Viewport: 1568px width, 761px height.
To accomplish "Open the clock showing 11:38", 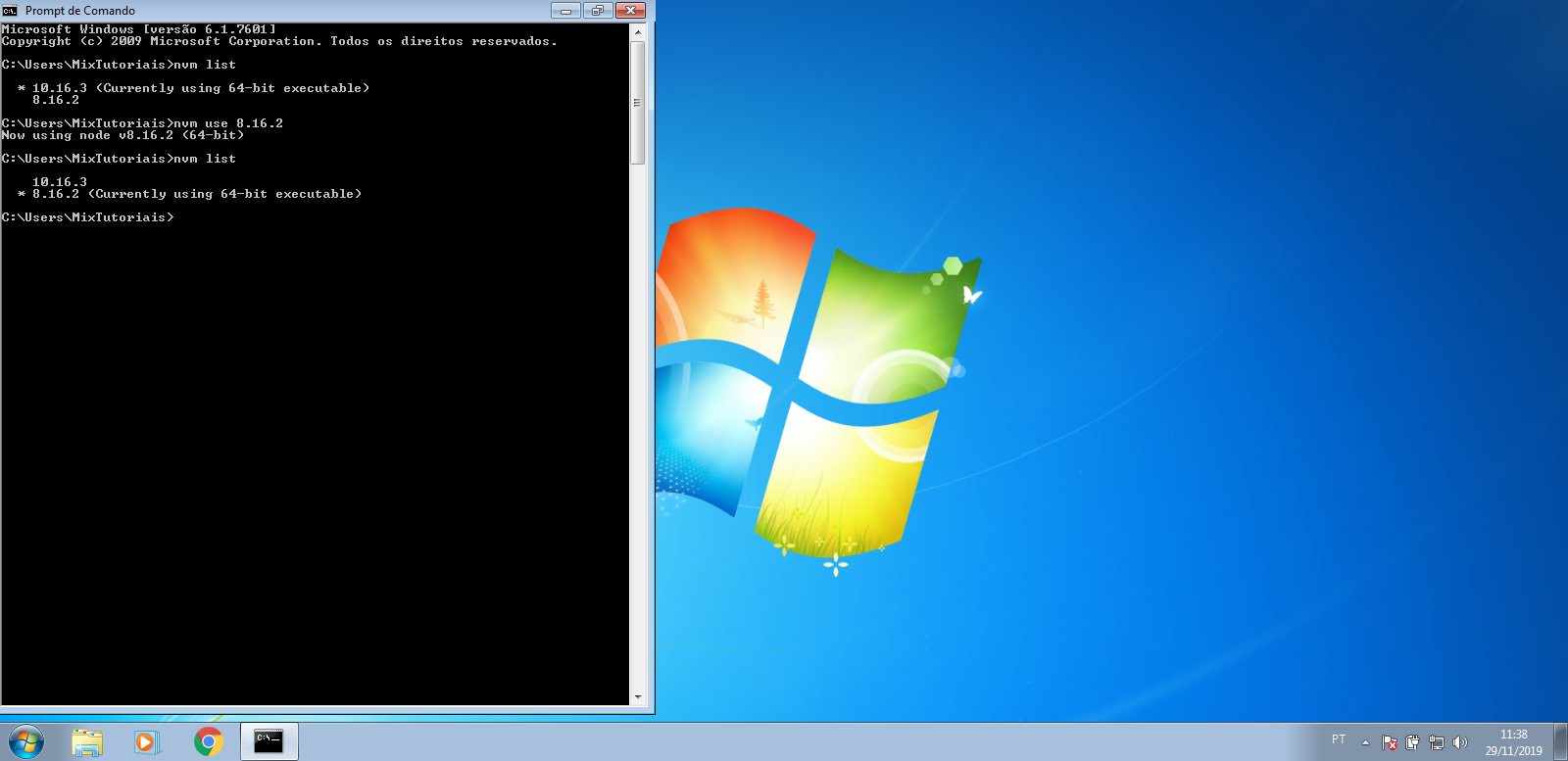I will pos(1514,735).
